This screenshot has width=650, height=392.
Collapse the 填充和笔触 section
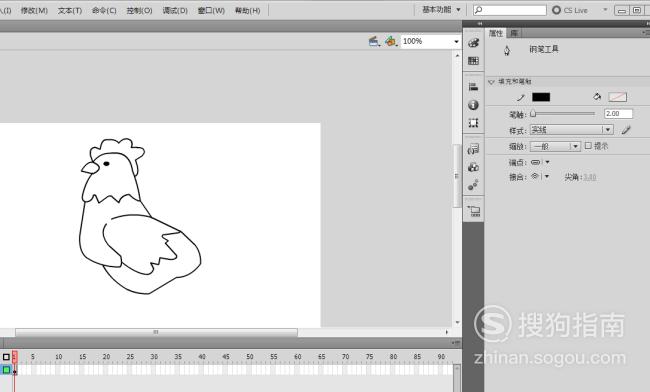(x=491, y=82)
